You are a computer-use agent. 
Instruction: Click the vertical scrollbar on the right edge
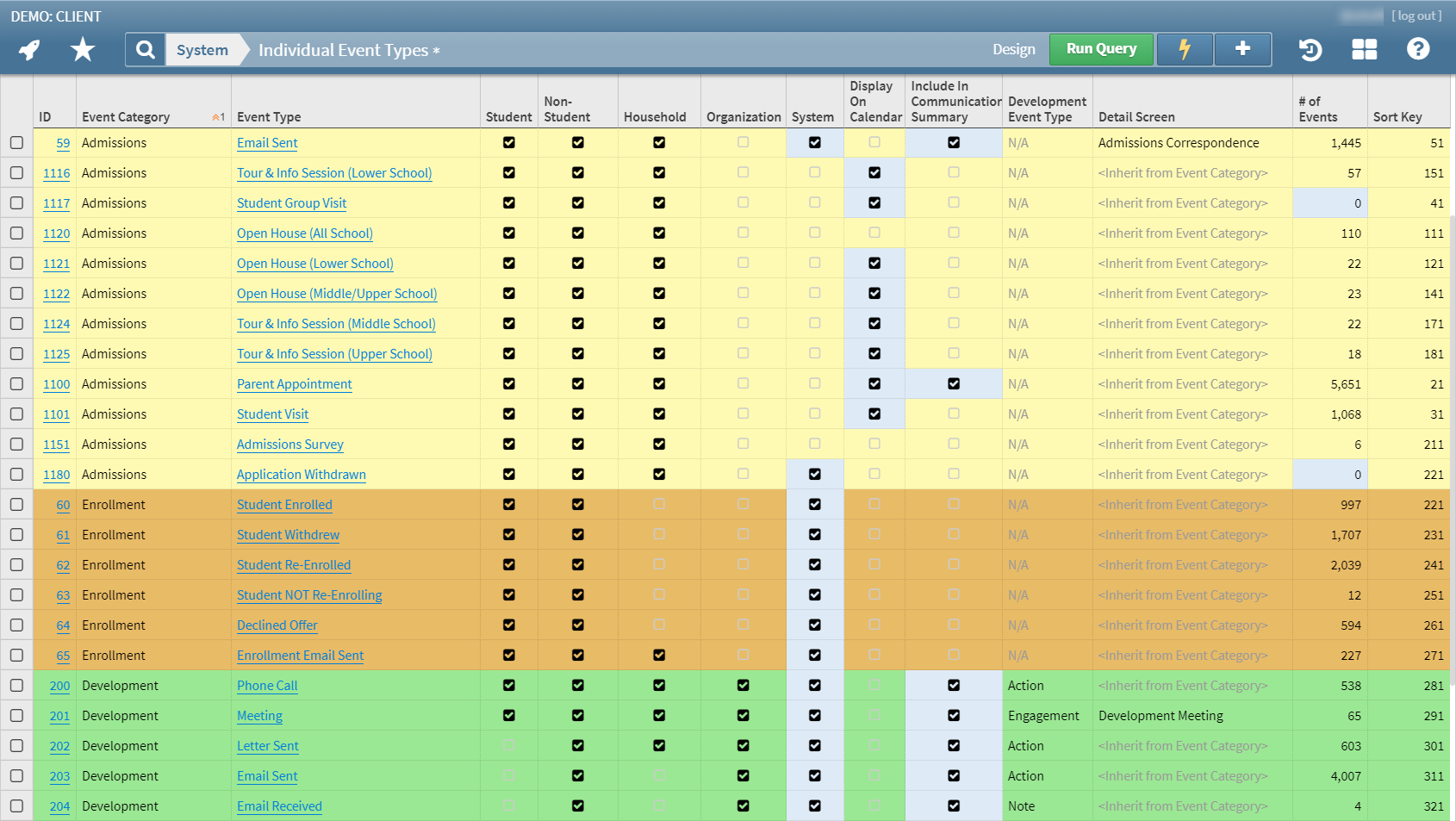click(1453, 431)
